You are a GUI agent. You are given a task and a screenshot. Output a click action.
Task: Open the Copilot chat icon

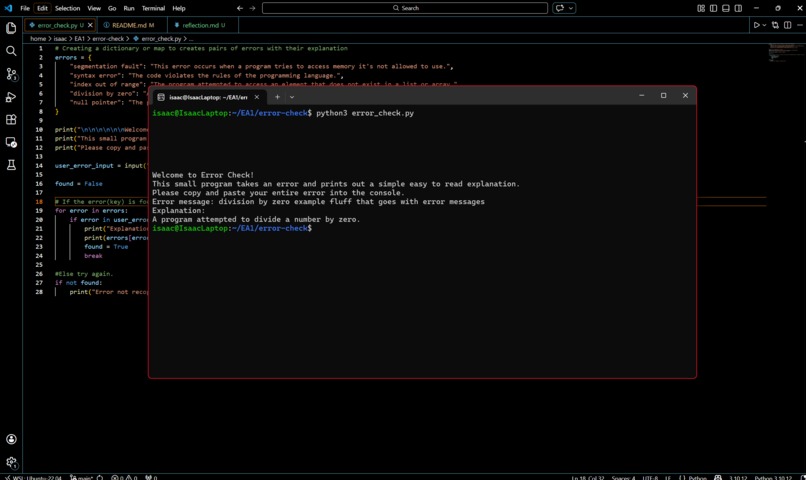tap(560, 8)
